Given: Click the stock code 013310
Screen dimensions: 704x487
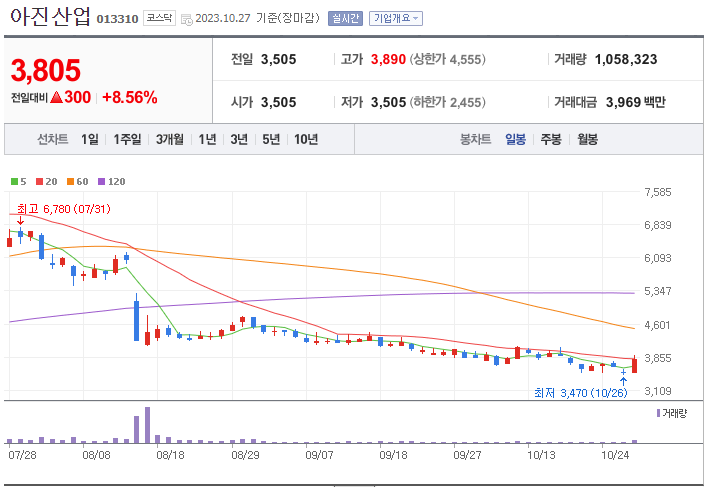Looking at the screenshot, I should (x=117, y=19).
